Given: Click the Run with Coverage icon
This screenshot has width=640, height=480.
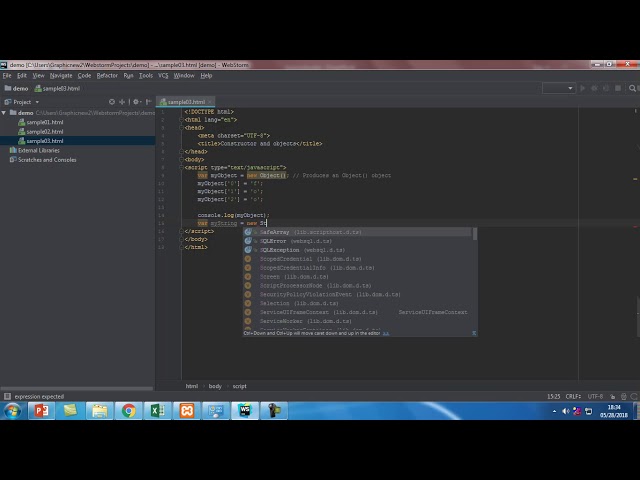Looking at the screenshot, I should (x=606, y=88).
